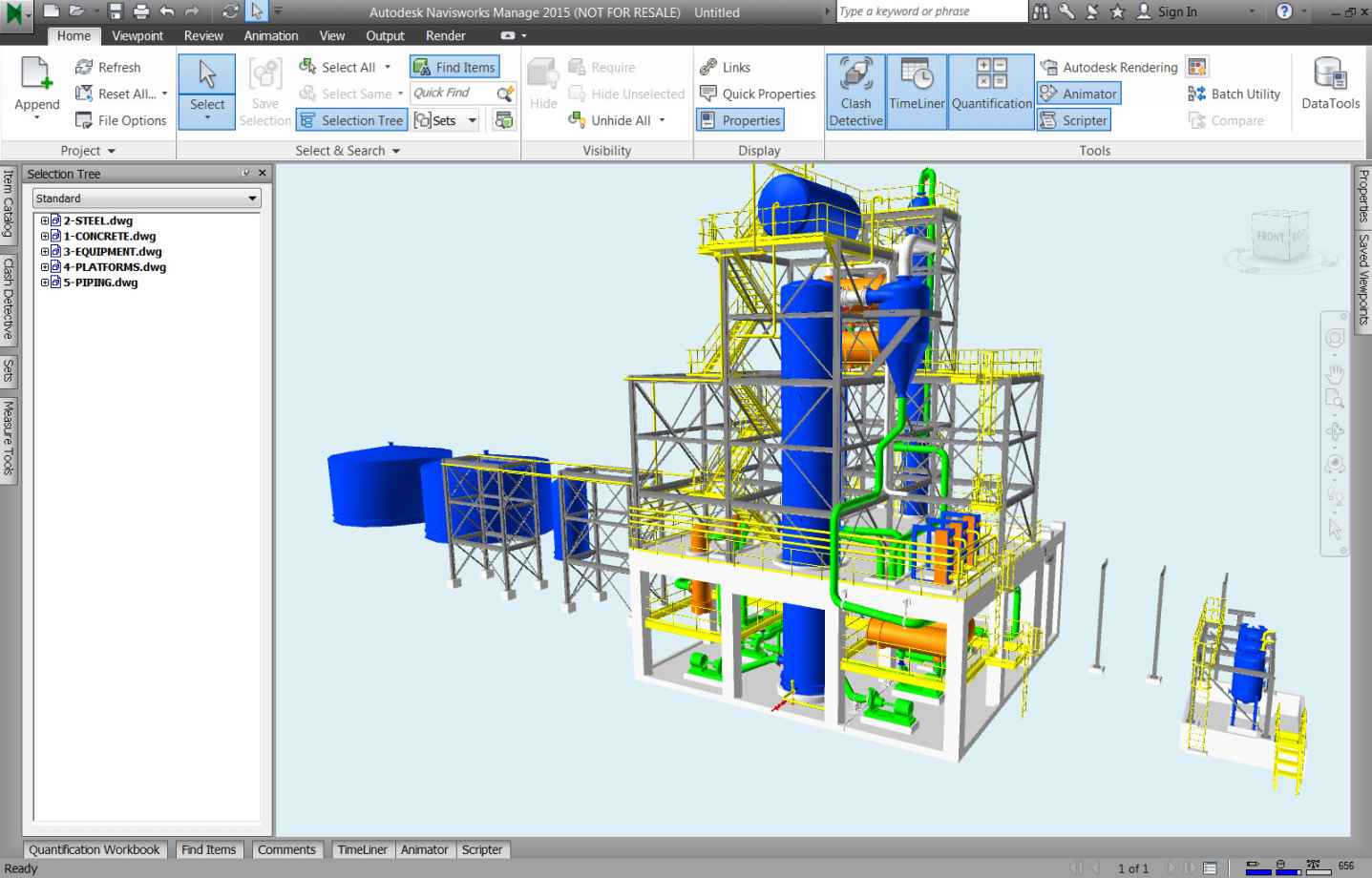Expand the 5-PIPING.dwg tree node
The height and width of the screenshot is (878, 1372).
[x=44, y=282]
